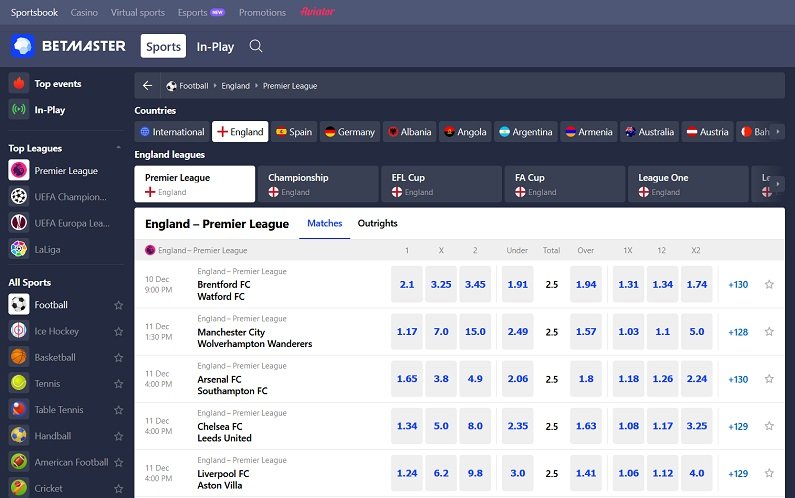Select the Sports header tab
Viewport: 795px width, 498px height.
pyautogui.click(x=163, y=46)
